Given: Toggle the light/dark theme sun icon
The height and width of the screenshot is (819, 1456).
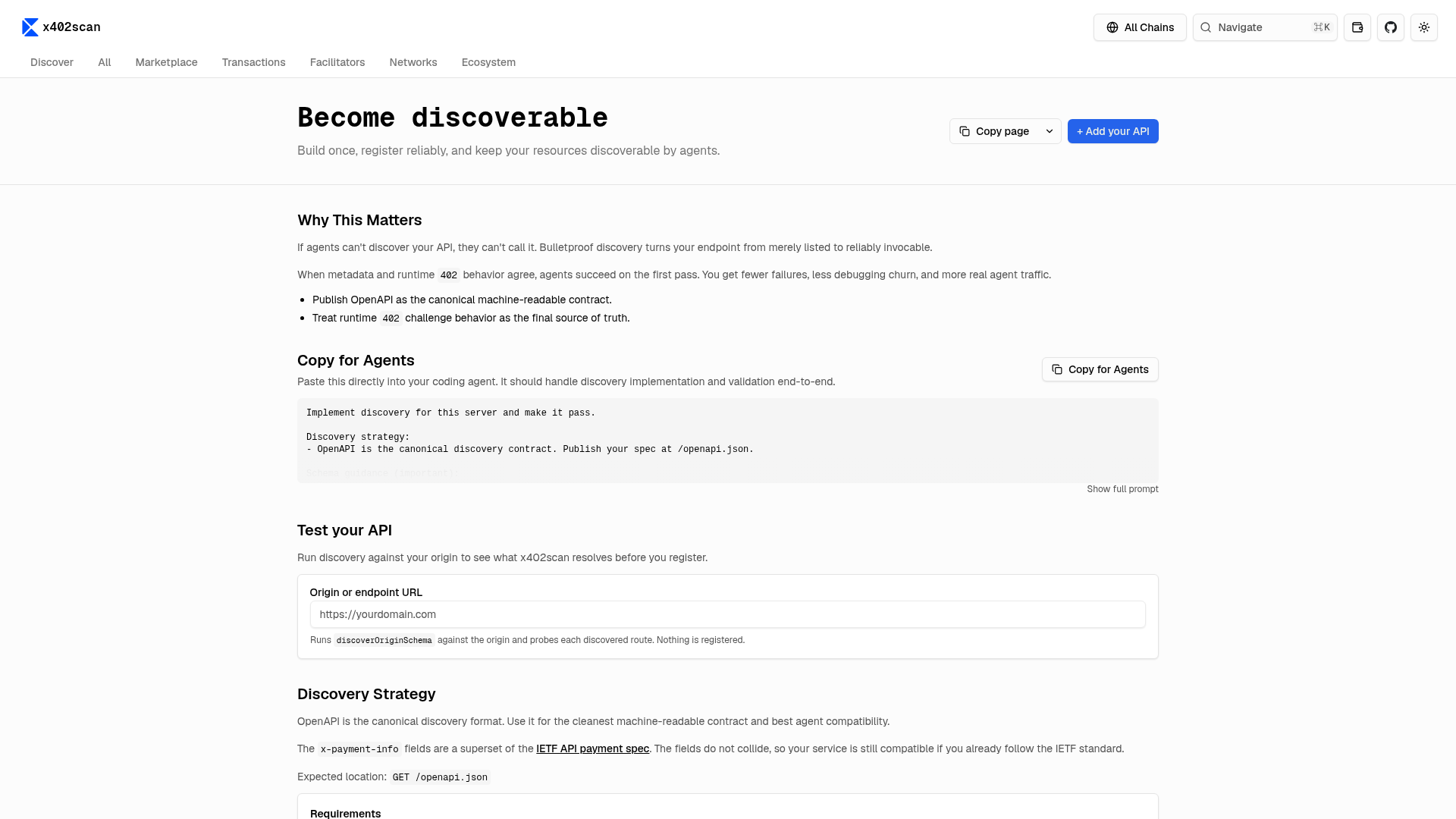Looking at the screenshot, I should pyautogui.click(x=1424, y=27).
